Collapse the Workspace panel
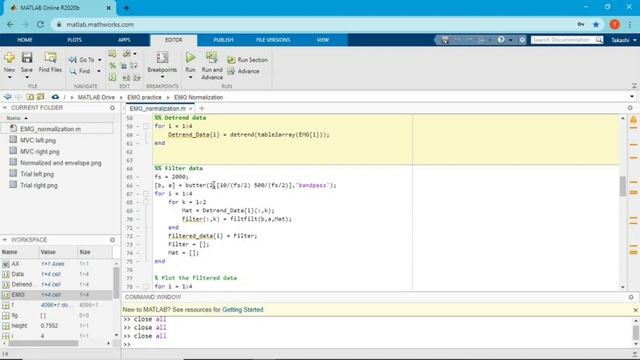 click(x=5, y=240)
